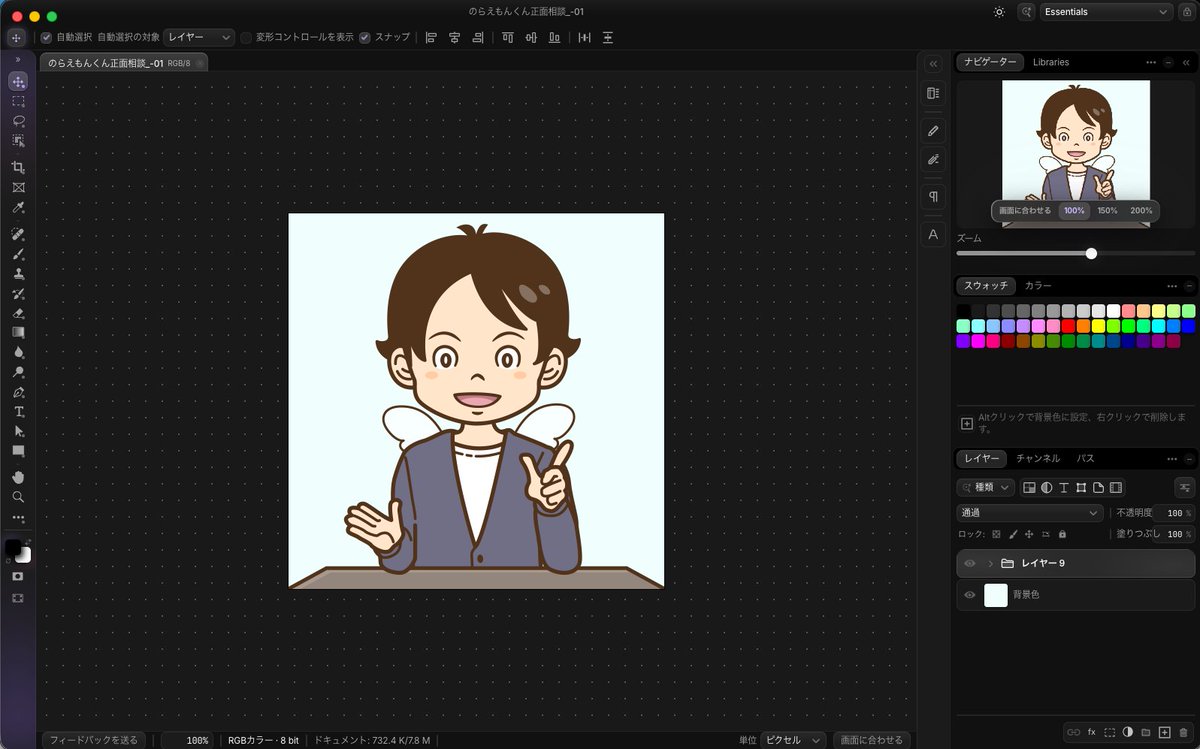This screenshot has width=1200, height=749.
Task: Open the ピクセル units dropdown
Action: pyautogui.click(x=793, y=740)
